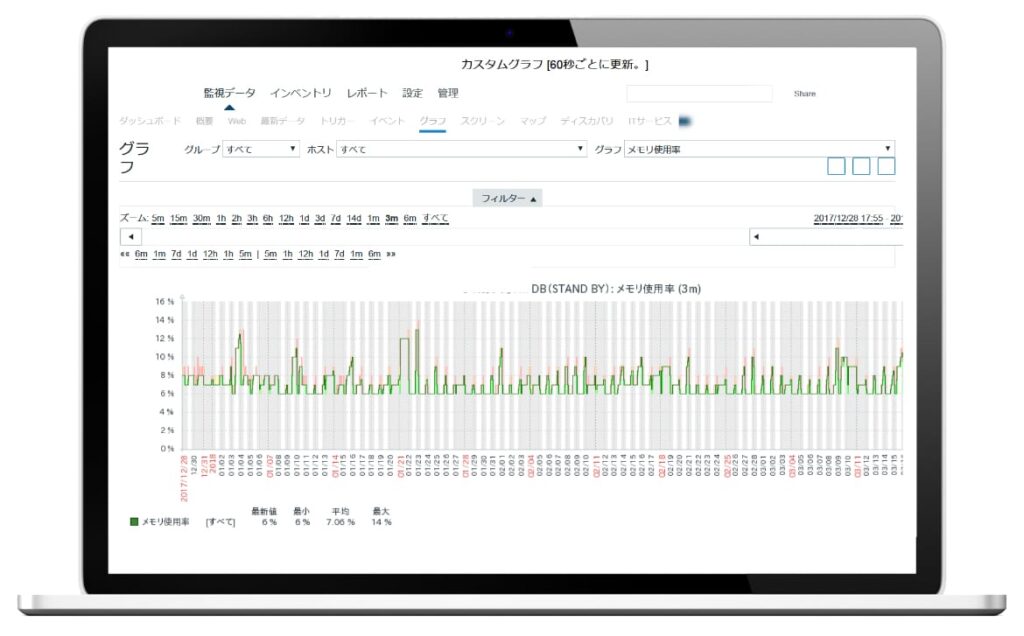
Task: Click the blurred icon next to ITサービス
Action: click(x=686, y=121)
